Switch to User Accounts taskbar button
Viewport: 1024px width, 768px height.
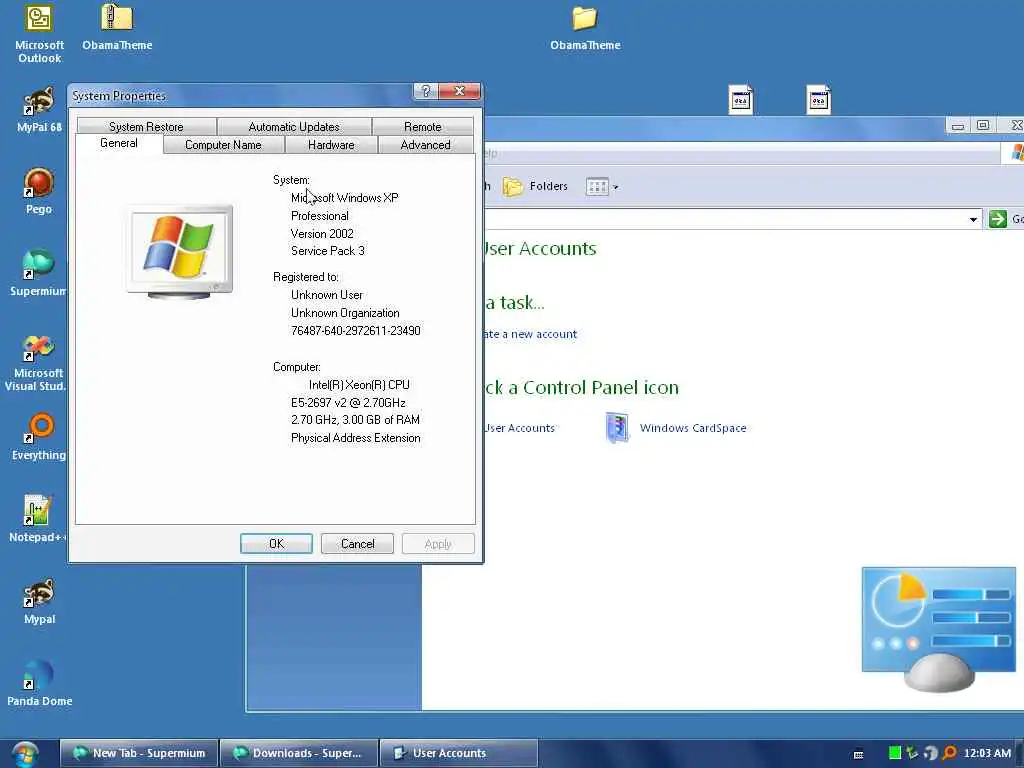coord(458,753)
